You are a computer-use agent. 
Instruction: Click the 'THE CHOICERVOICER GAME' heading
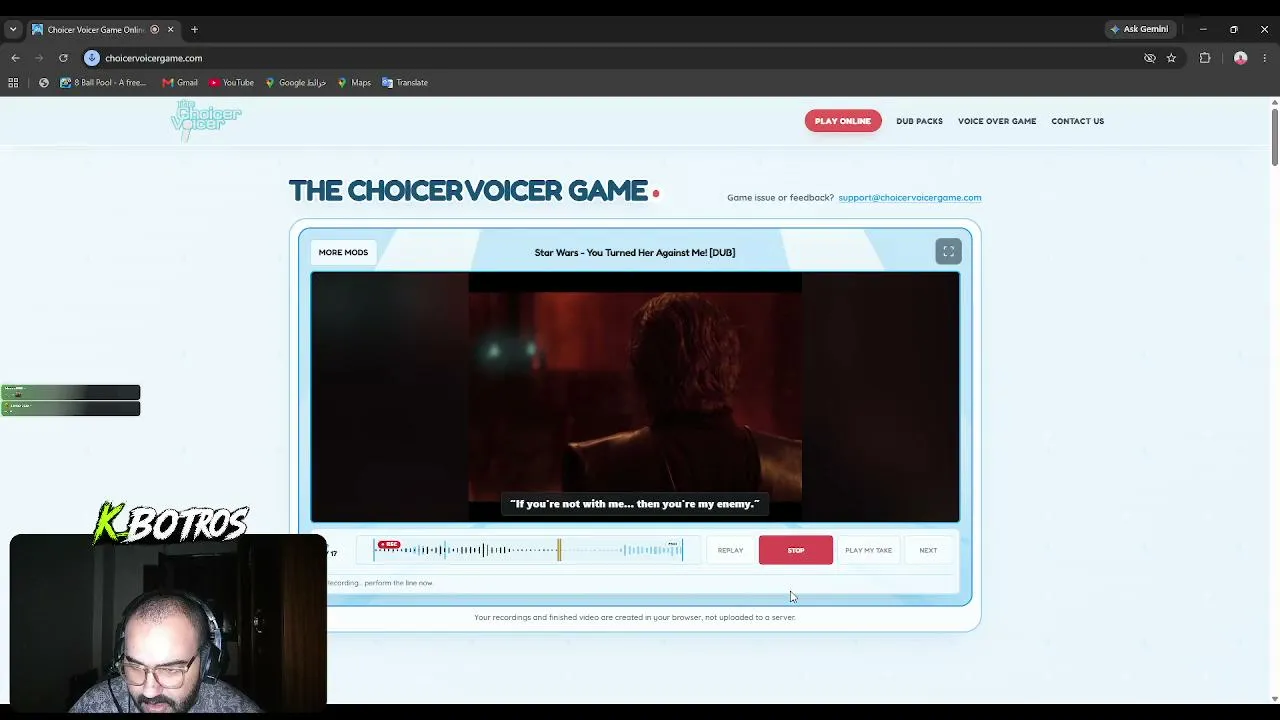coord(468,190)
